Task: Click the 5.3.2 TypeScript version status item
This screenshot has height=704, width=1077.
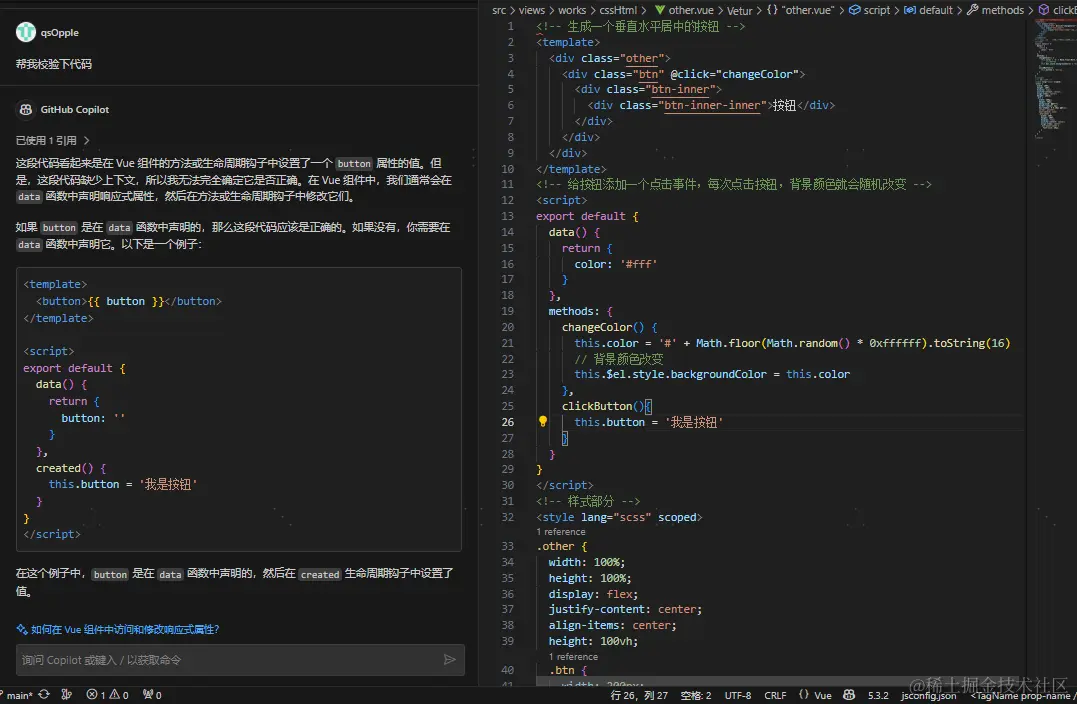Action: coord(878,695)
